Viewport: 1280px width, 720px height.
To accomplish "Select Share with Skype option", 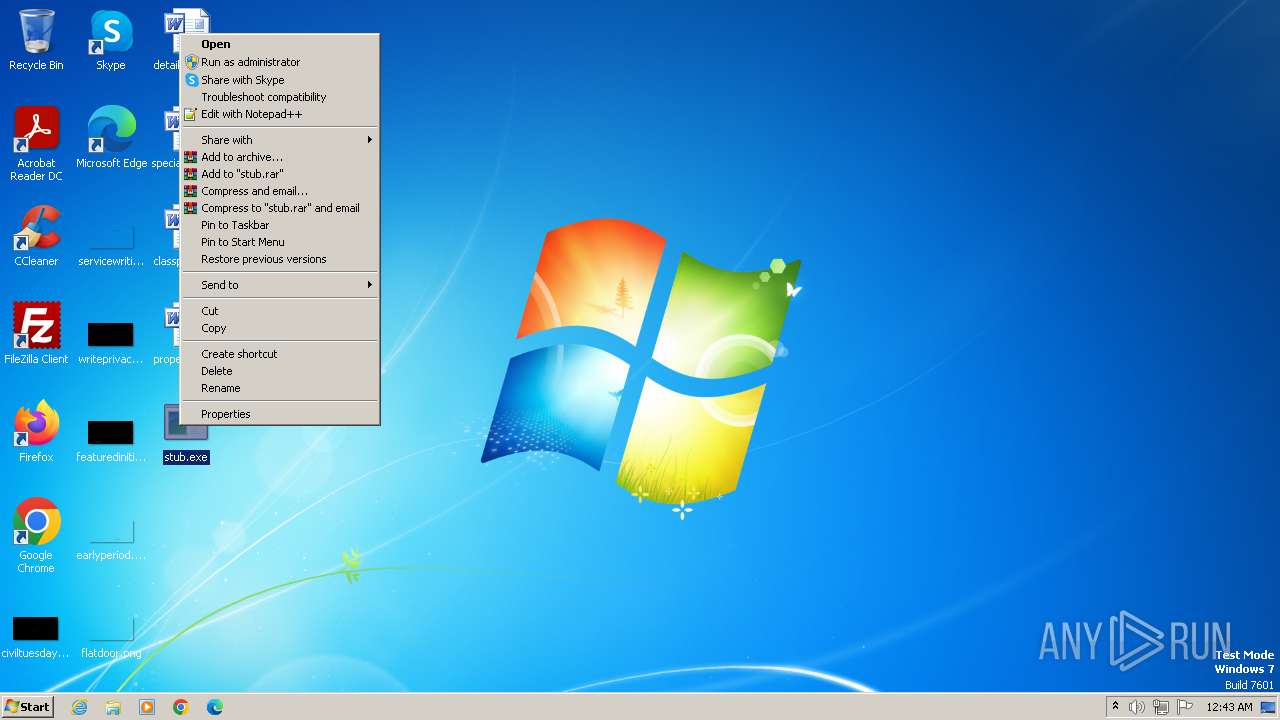I will point(280,80).
